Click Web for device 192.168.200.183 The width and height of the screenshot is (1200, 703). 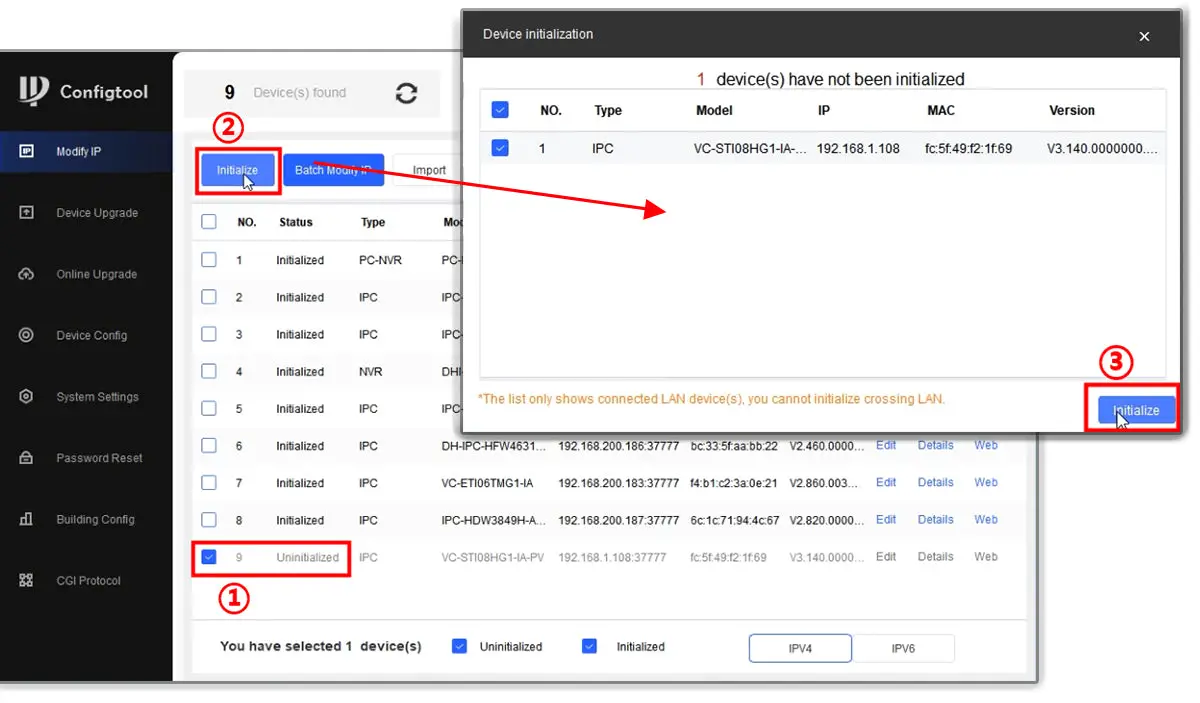986,482
